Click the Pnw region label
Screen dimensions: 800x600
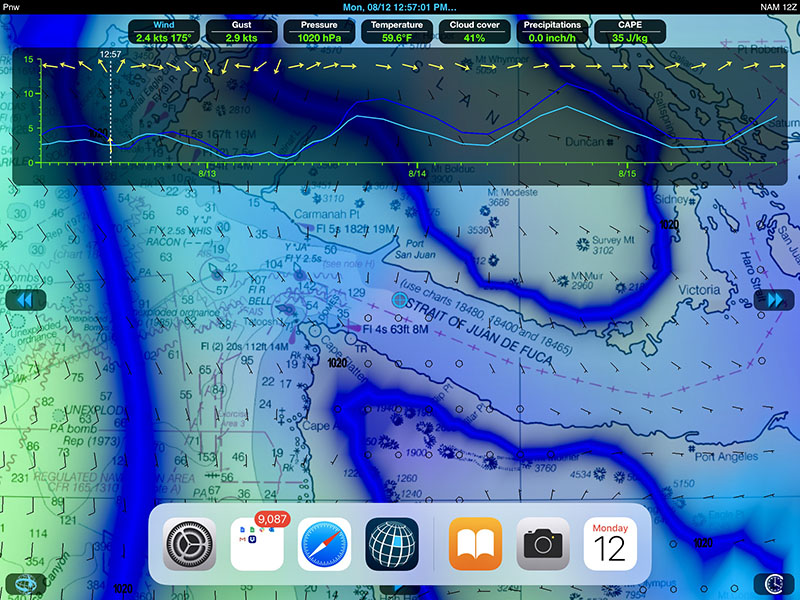coord(11,7)
